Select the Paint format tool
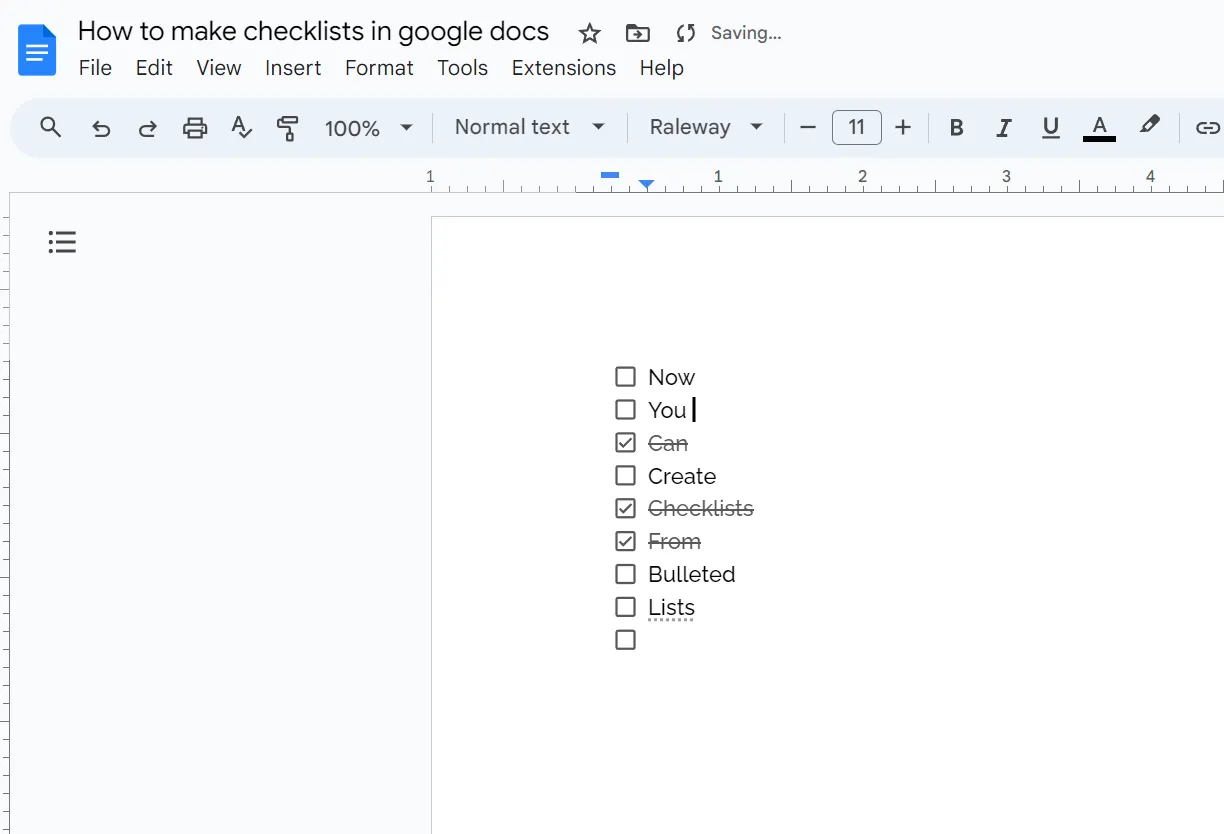Viewport: 1224px width, 834px height. coord(288,127)
